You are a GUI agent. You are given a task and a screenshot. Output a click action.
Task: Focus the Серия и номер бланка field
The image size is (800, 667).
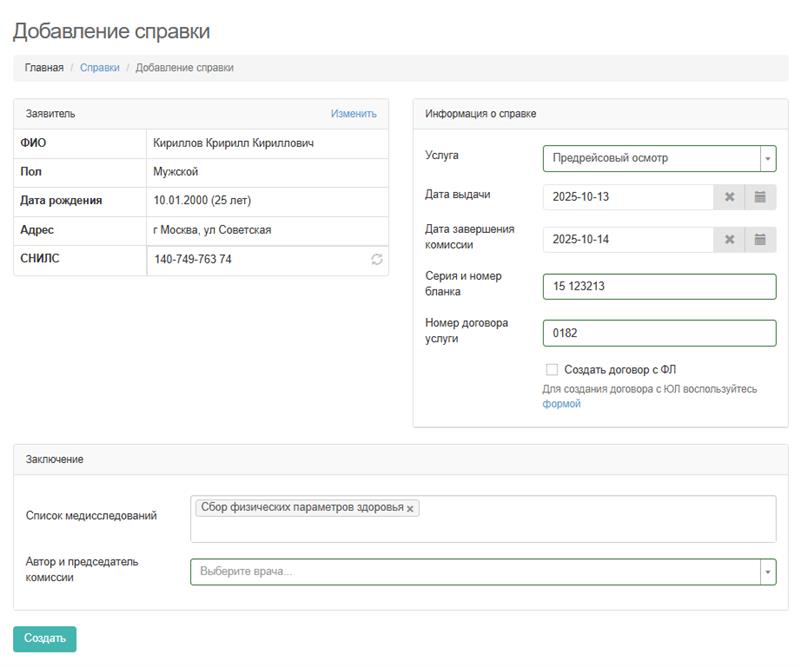click(x=659, y=287)
